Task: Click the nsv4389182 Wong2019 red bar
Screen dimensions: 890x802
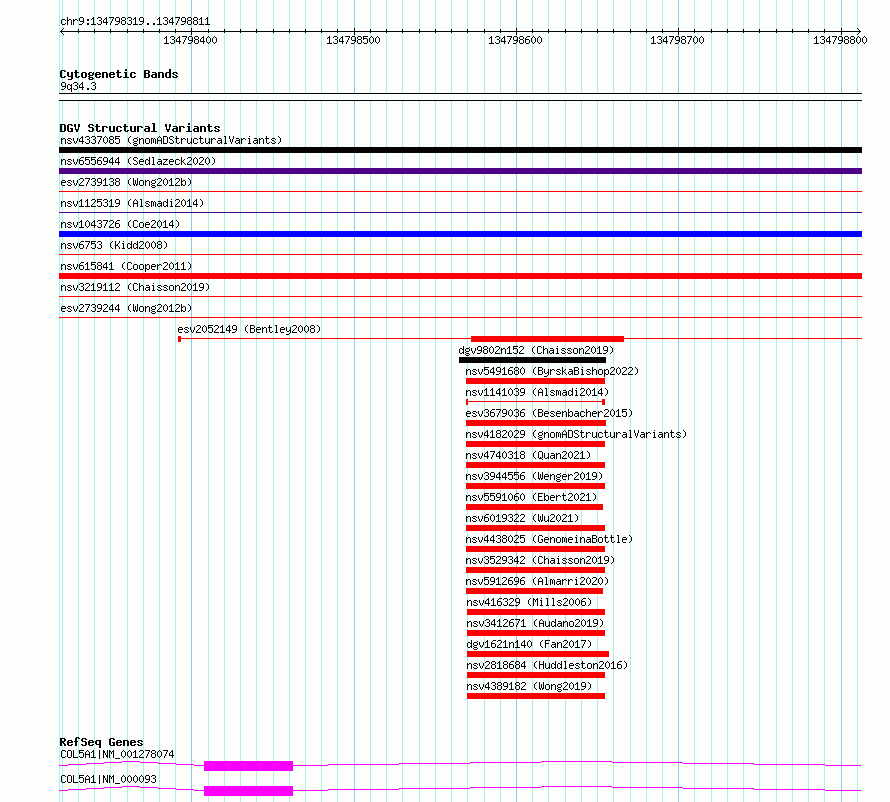Action: click(536, 696)
